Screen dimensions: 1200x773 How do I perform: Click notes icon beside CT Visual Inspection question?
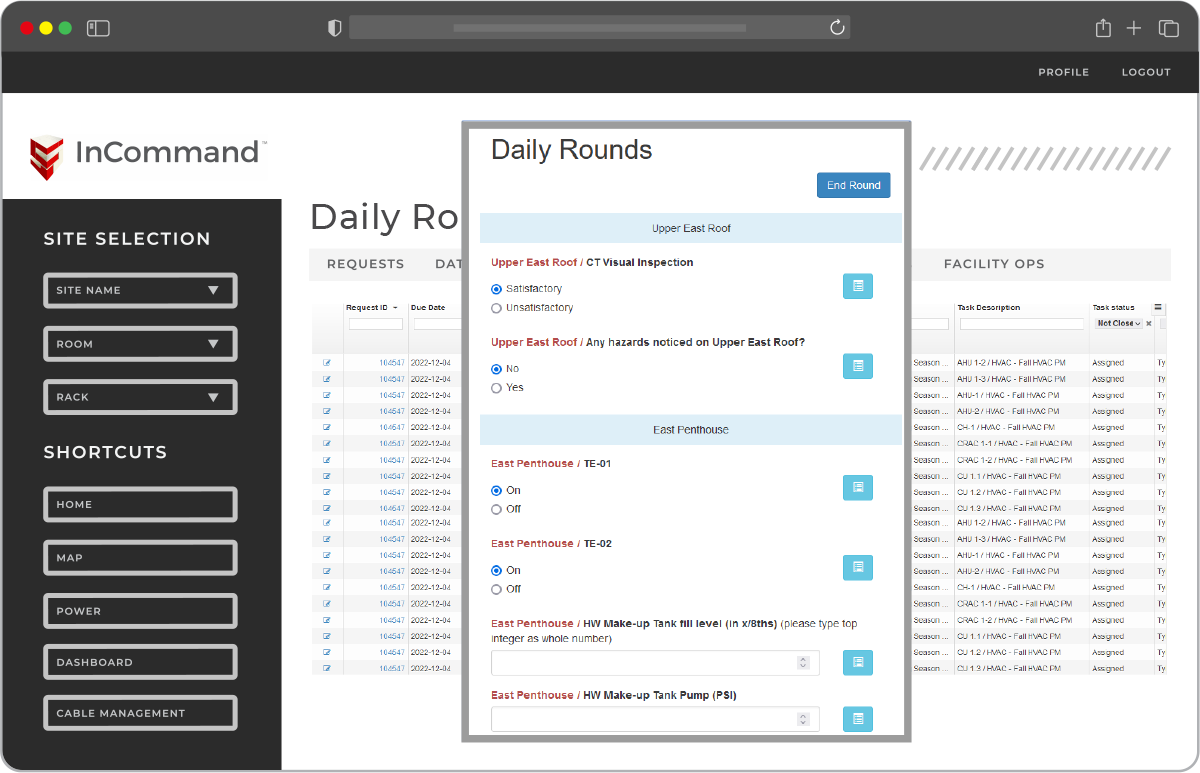tap(857, 286)
